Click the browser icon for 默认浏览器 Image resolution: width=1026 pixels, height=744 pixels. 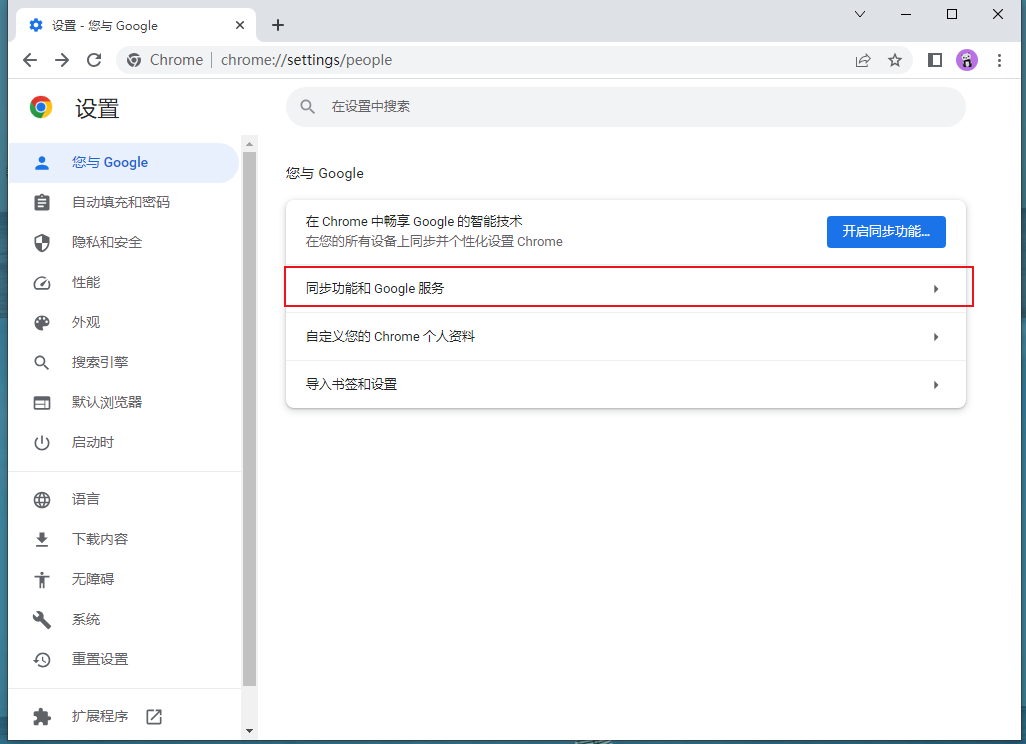click(42, 403)
